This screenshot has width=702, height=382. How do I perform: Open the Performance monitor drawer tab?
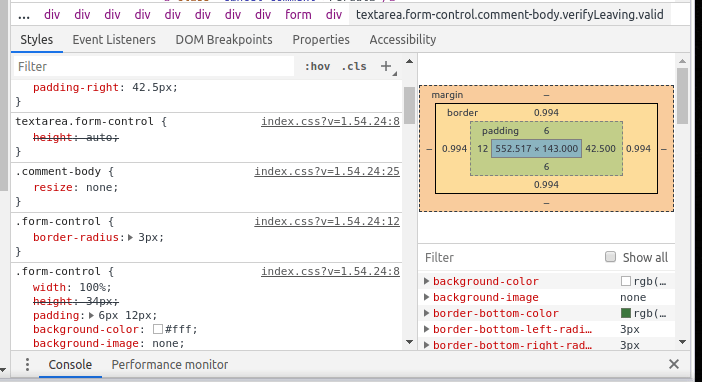[x=170, y=365]
